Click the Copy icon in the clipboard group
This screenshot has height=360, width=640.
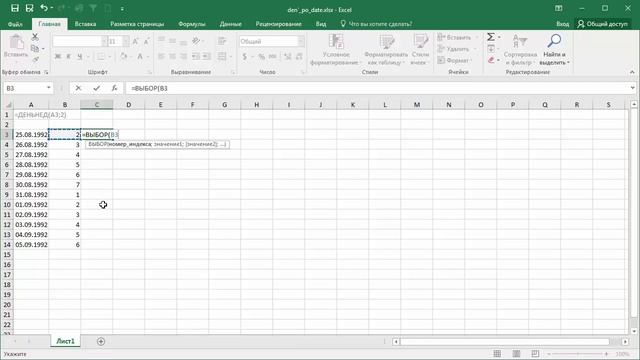click(x=35, y=49)
